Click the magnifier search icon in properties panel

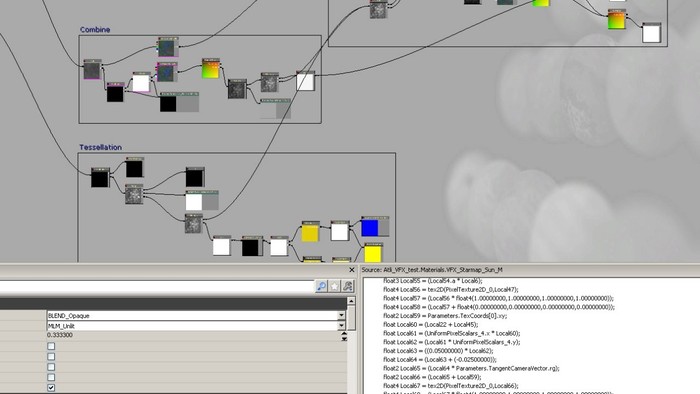pyautogui.click(x=321, y=286)
